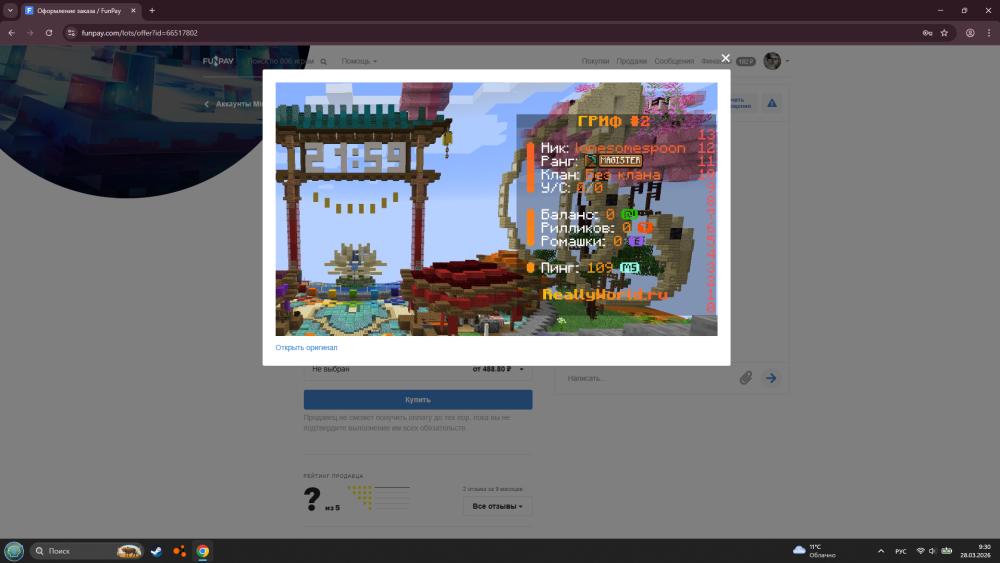Open the tab search dropdown arrow
Screen dimensions: 1000x563
10,10
